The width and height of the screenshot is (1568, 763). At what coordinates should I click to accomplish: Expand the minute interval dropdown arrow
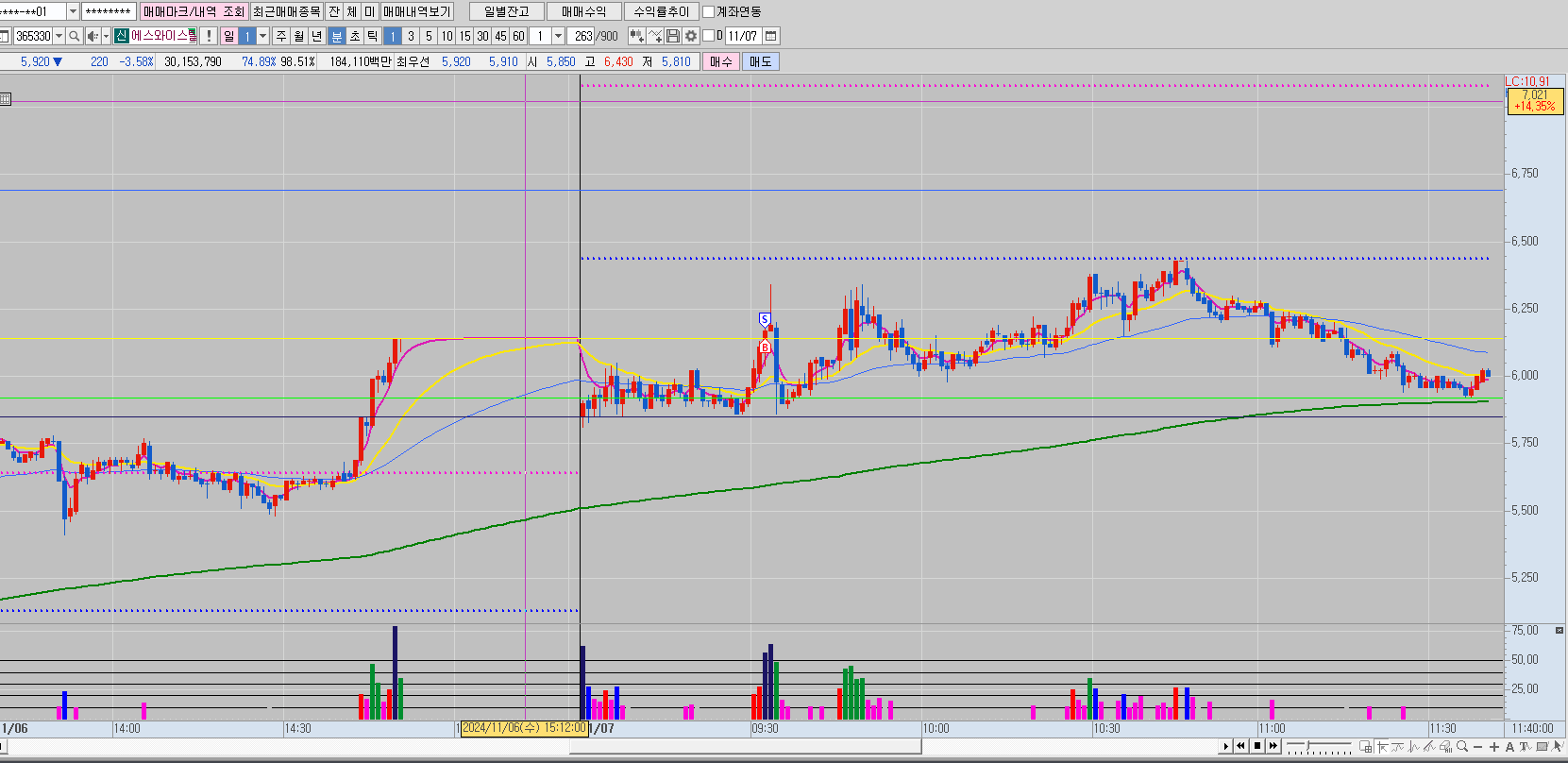click(558, 36)
